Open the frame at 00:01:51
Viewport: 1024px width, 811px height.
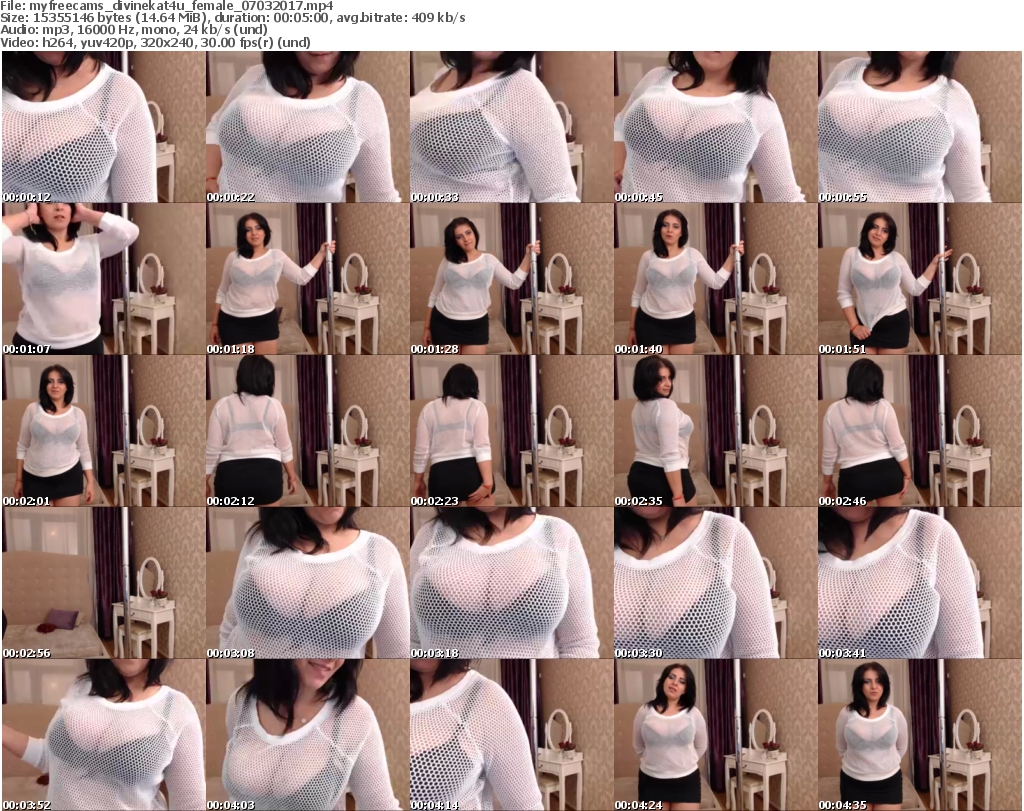click(x=920, y=279)
